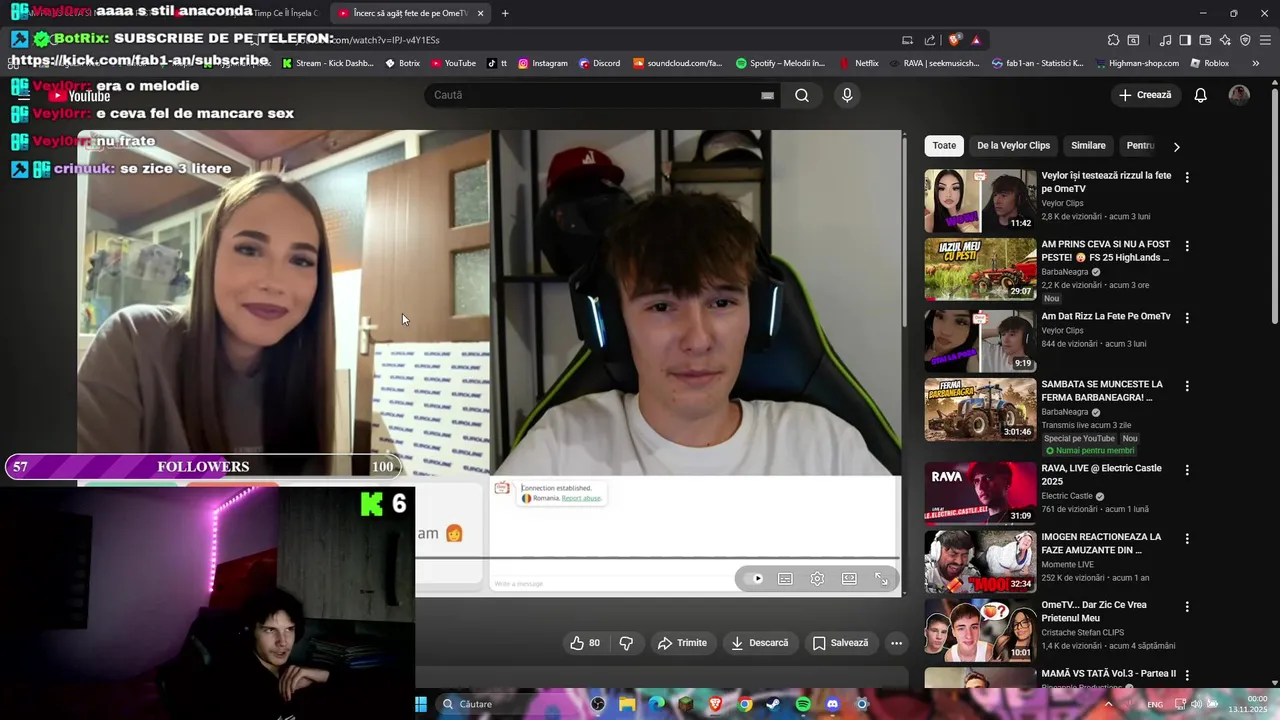Open Discord from the taskbar
Viewport: 1280px width, 720px height.
pos(833,704)
